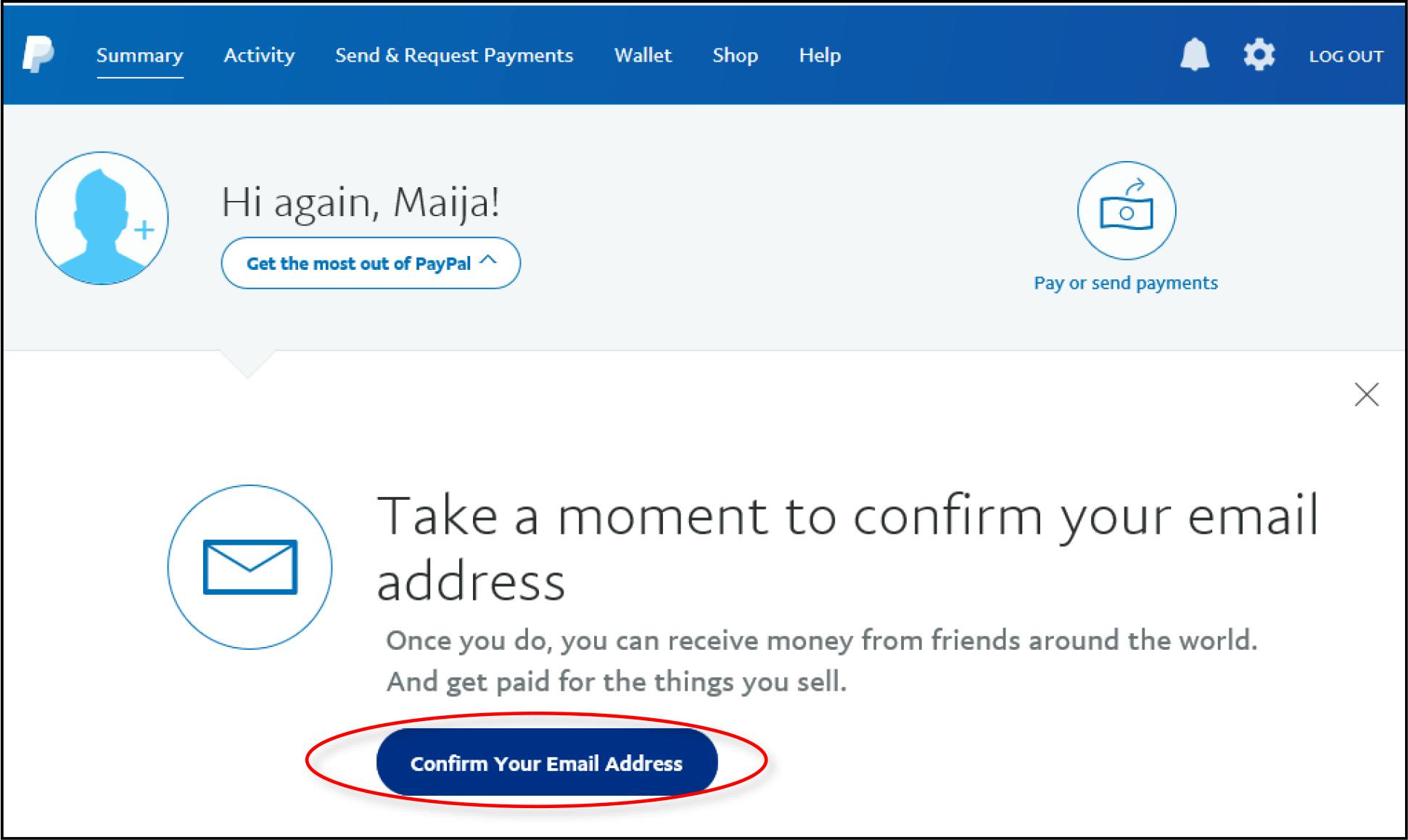Click the confirm your email heading text

(x=847, y=548)
